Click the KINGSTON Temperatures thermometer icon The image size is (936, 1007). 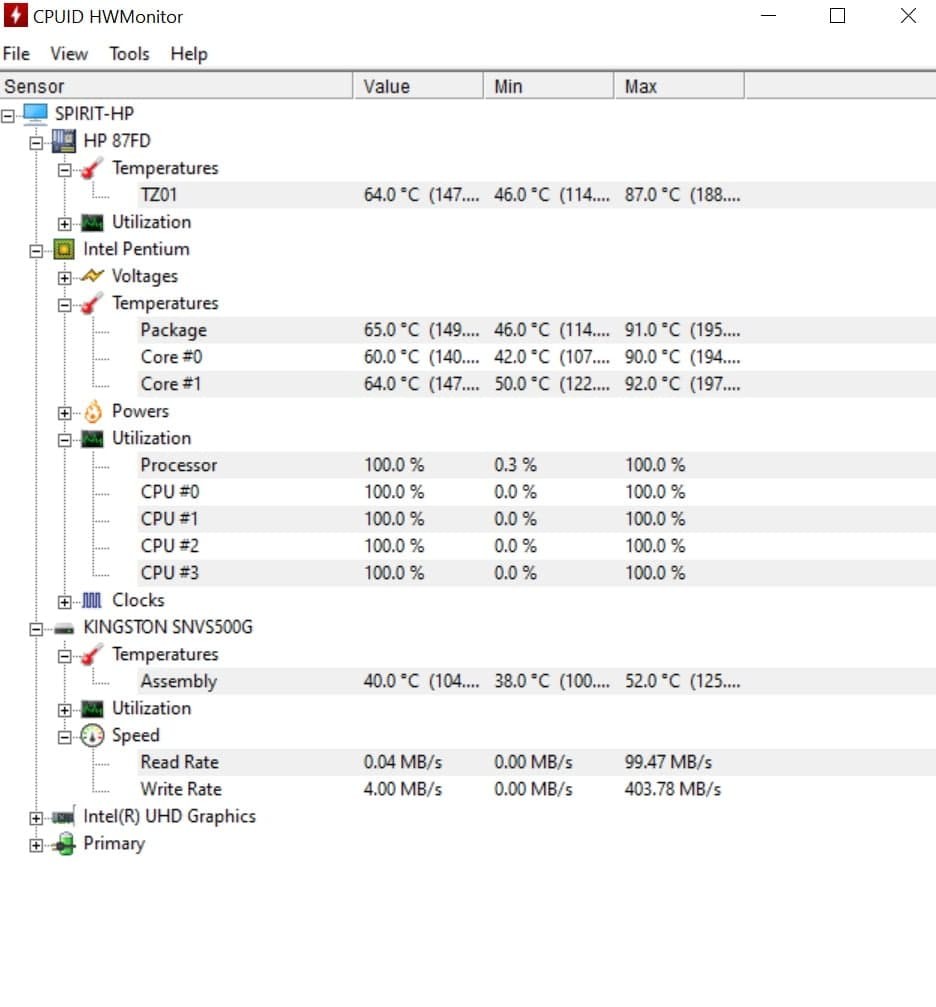point(92,654)
